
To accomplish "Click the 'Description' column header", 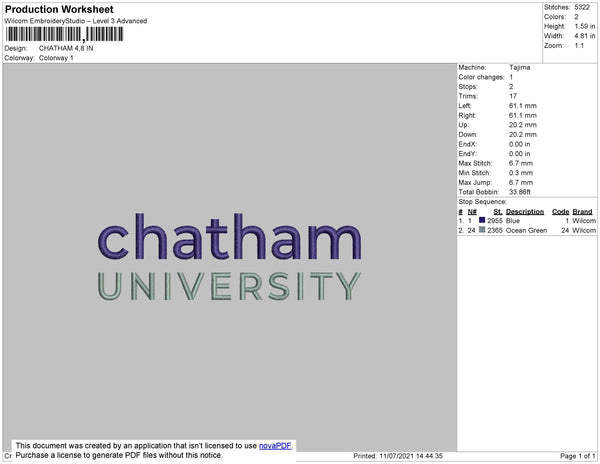I will [x=525, y=212].
